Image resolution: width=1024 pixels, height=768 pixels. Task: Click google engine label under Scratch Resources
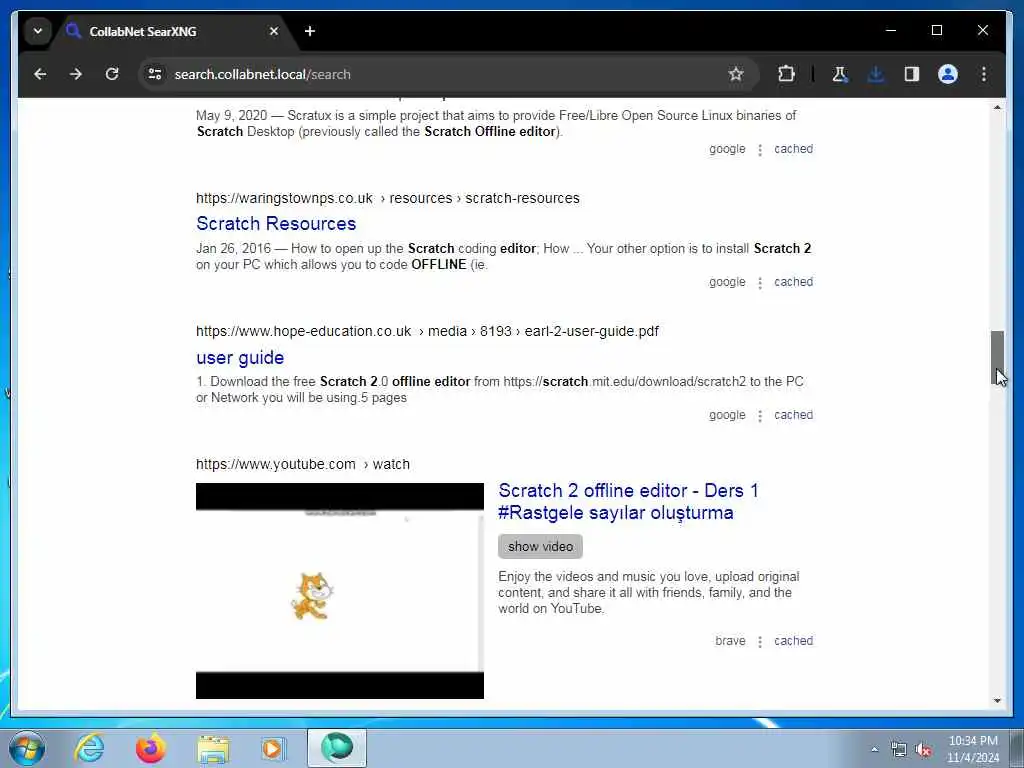[x=727, y=282]
